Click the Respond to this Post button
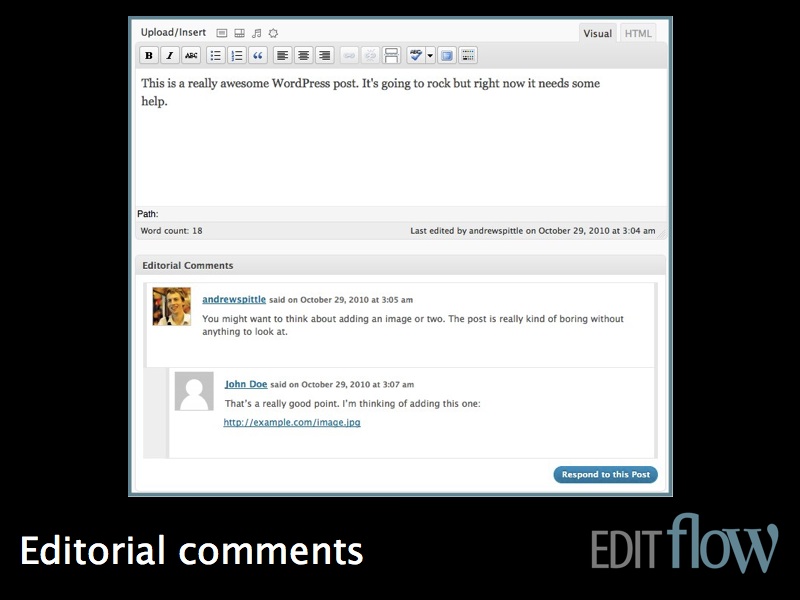Image resolution: width=800 pixels, height=600 pixels. (x=606, y=474)
